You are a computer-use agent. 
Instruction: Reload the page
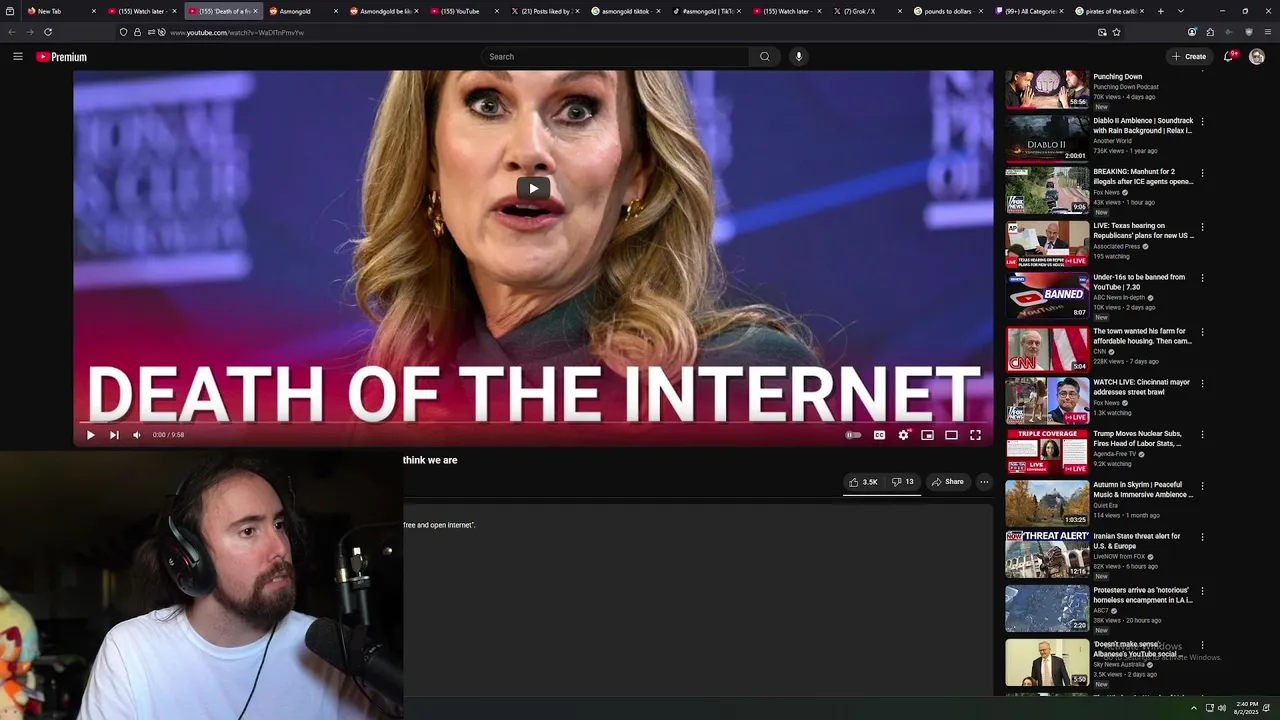click(48, 32)
